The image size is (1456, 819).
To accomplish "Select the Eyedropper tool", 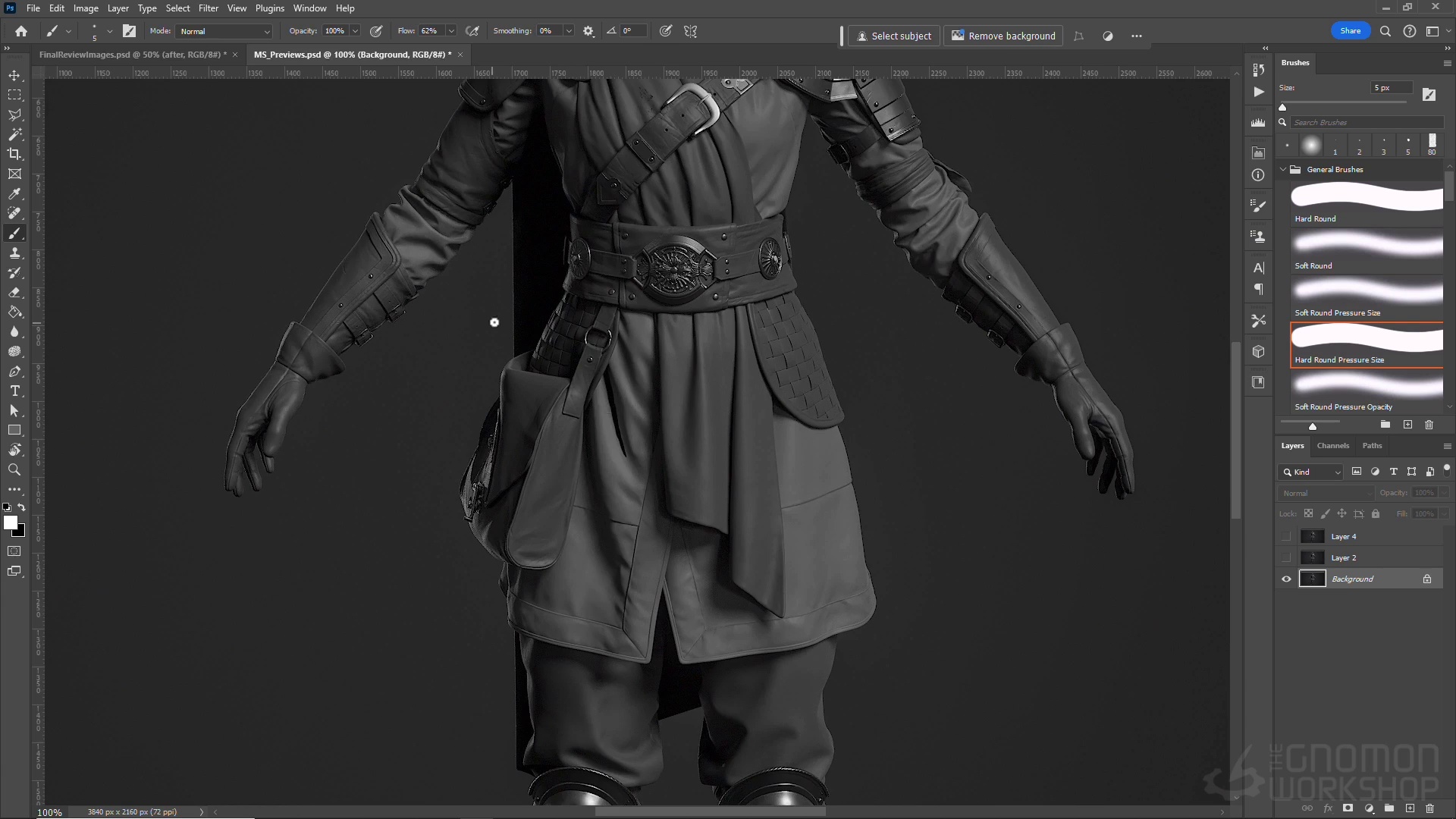I will point(14,193).
